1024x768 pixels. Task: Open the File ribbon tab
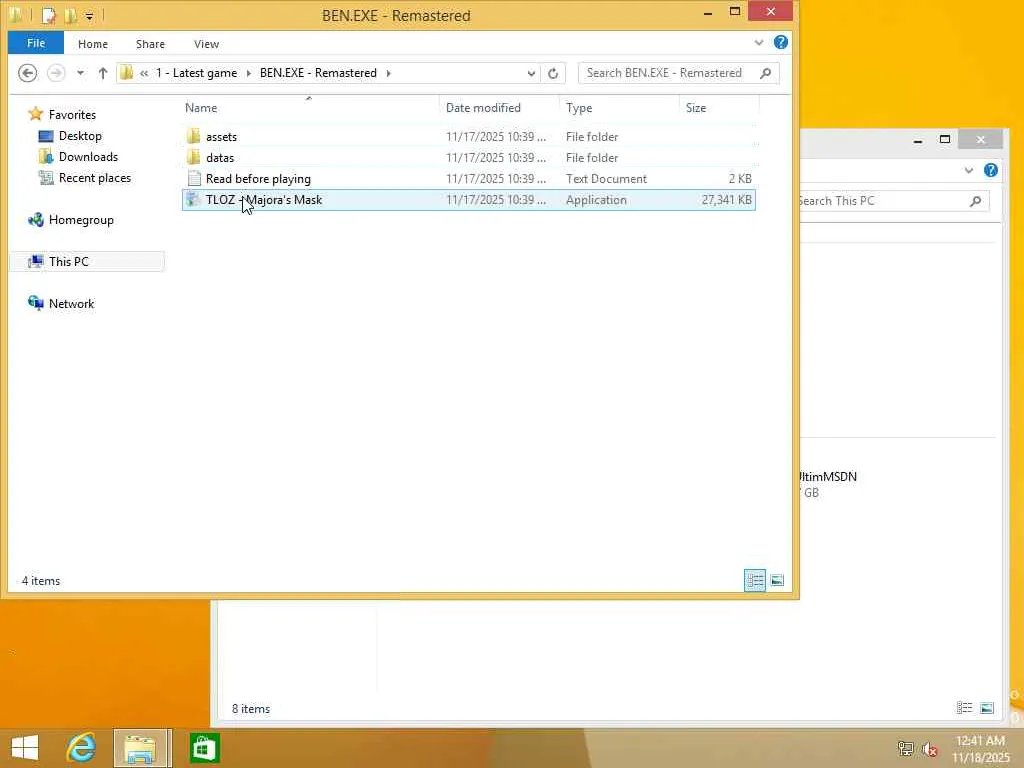(x=36, y=43)
